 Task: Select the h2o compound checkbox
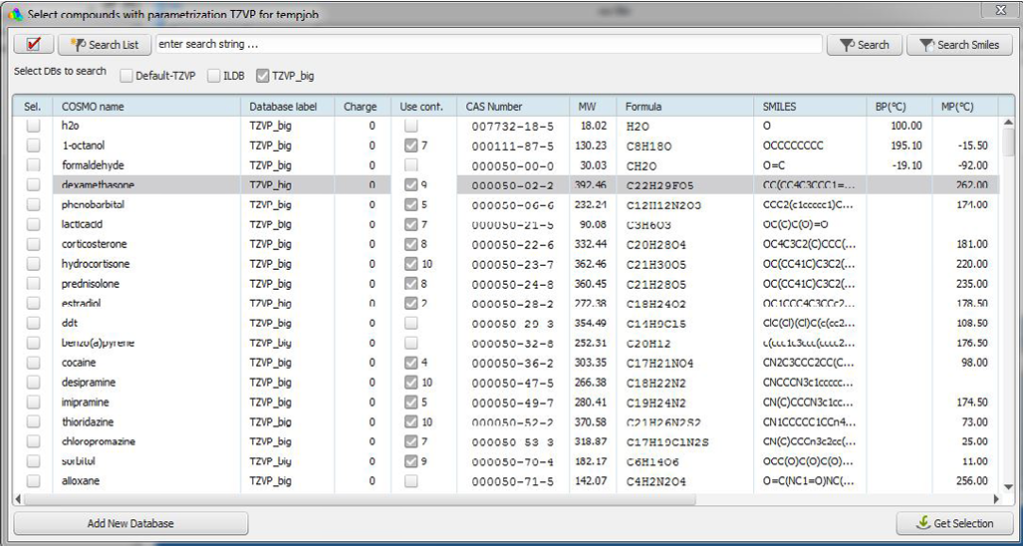33,126
